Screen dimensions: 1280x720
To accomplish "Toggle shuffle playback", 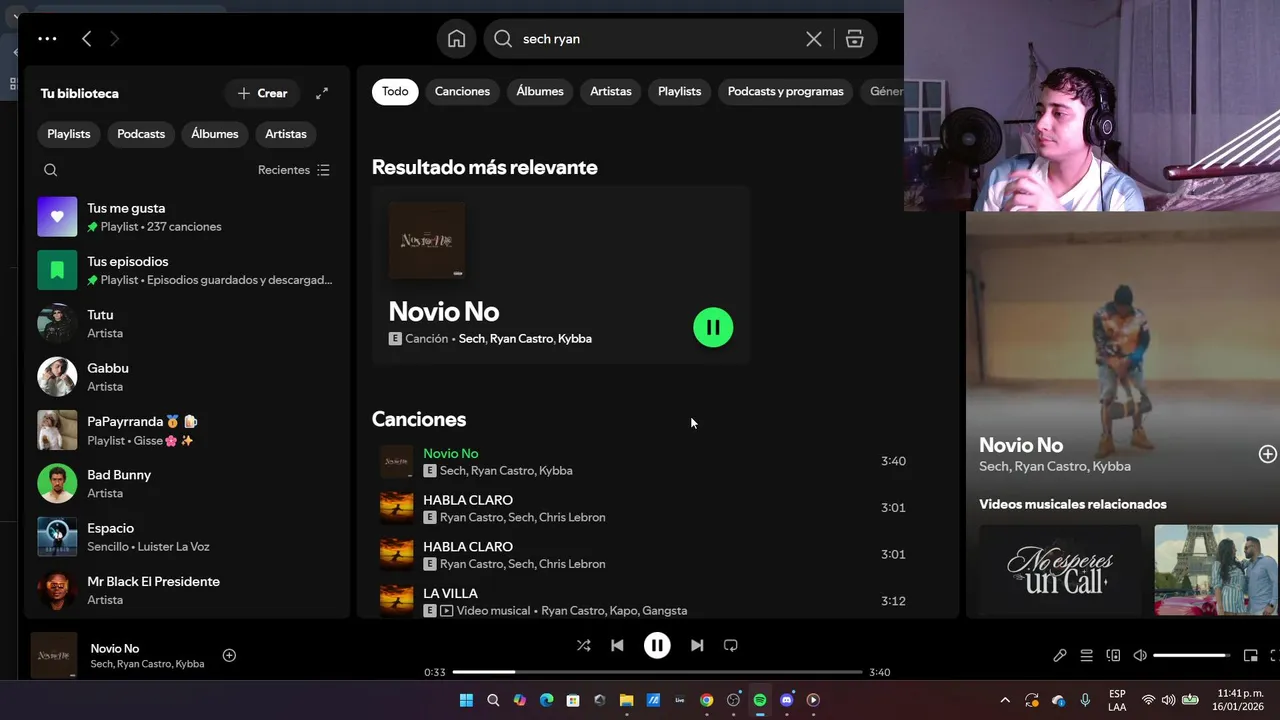I will pyautogui.click(x=583, y=645).
